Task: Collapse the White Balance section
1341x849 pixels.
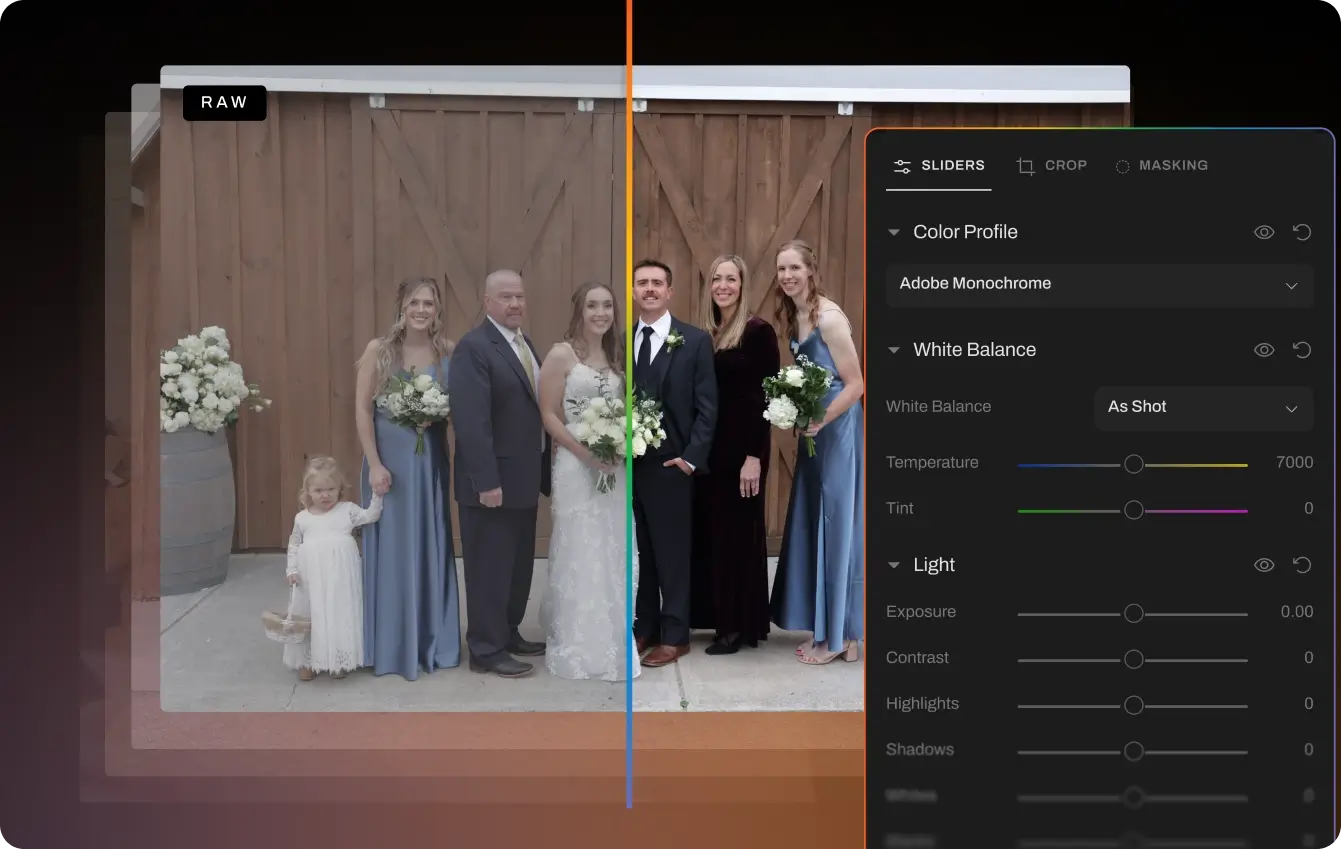Action: [894, 350]
